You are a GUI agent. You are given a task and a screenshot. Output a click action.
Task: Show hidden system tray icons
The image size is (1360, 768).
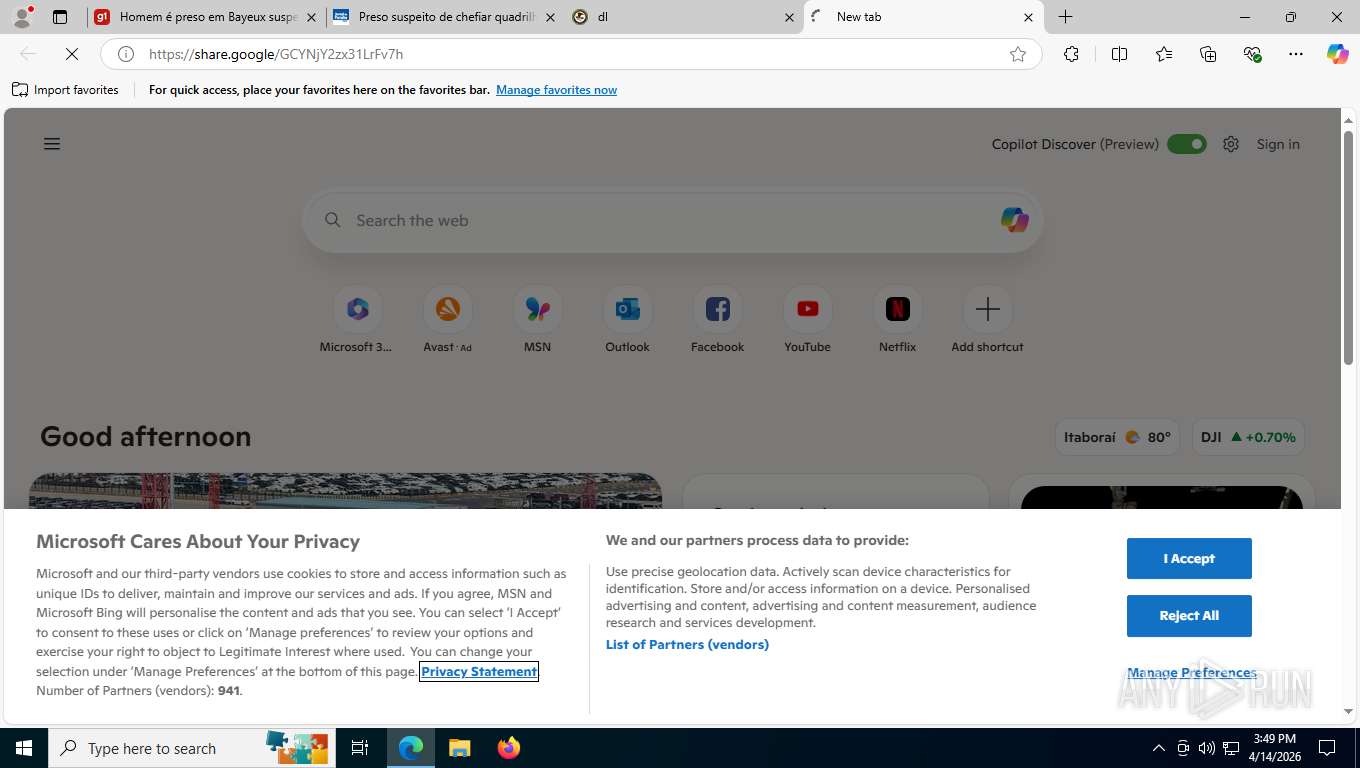click(1159, 748)
